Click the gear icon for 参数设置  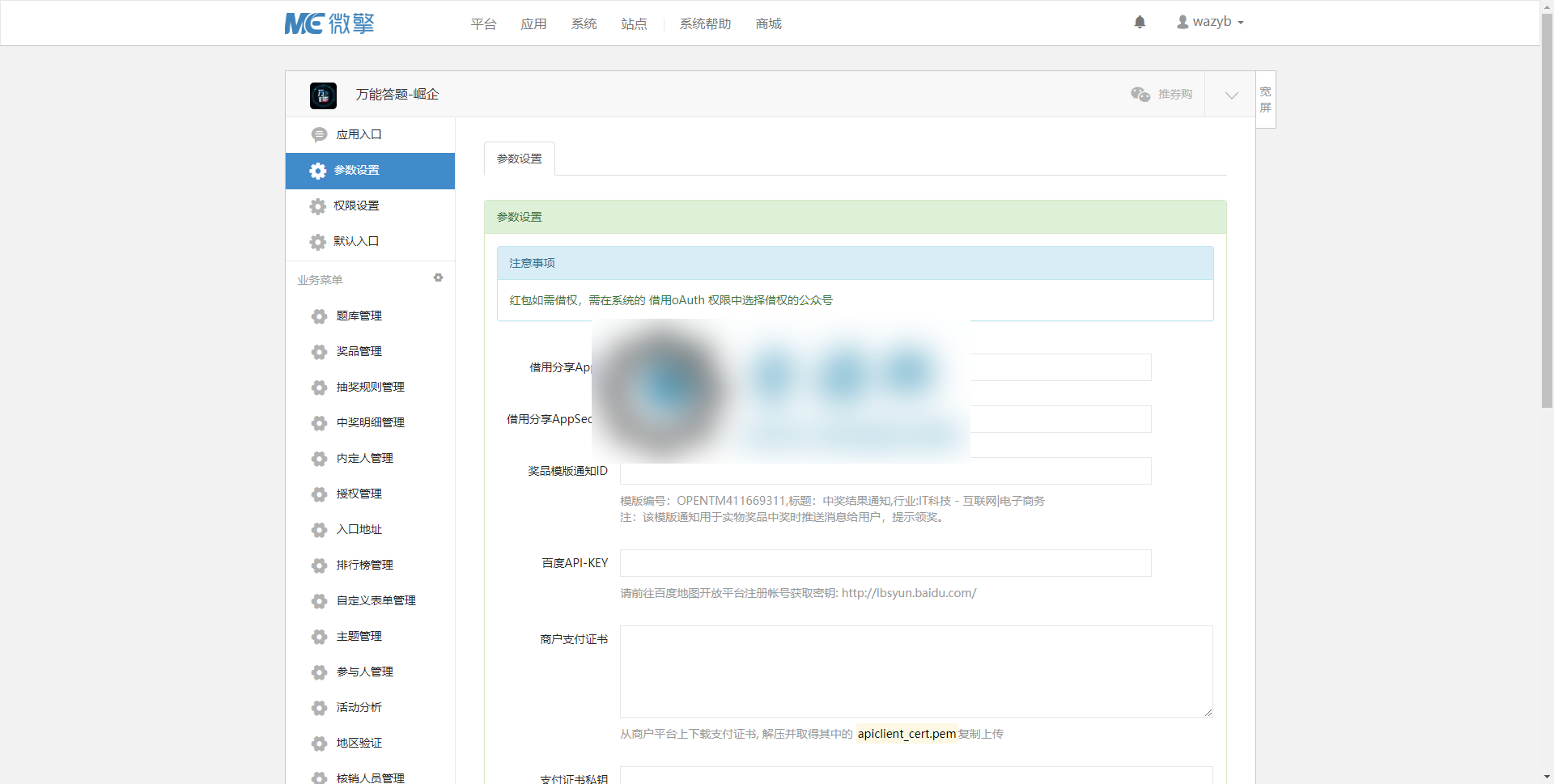point(318,171)
